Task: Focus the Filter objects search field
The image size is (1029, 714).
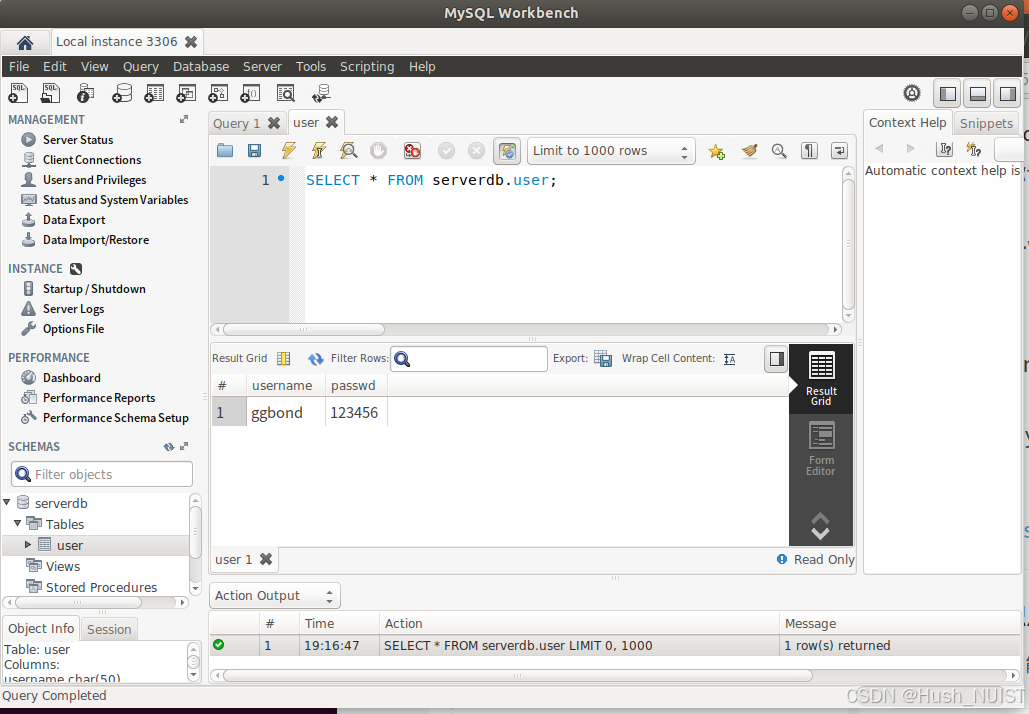Action: [x=102, y=474]
